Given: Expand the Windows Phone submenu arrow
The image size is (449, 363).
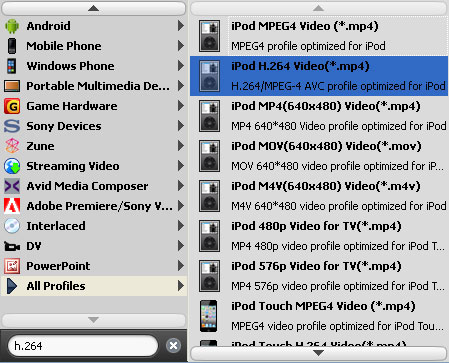Looking at the screenshot, I should (181, 66).
